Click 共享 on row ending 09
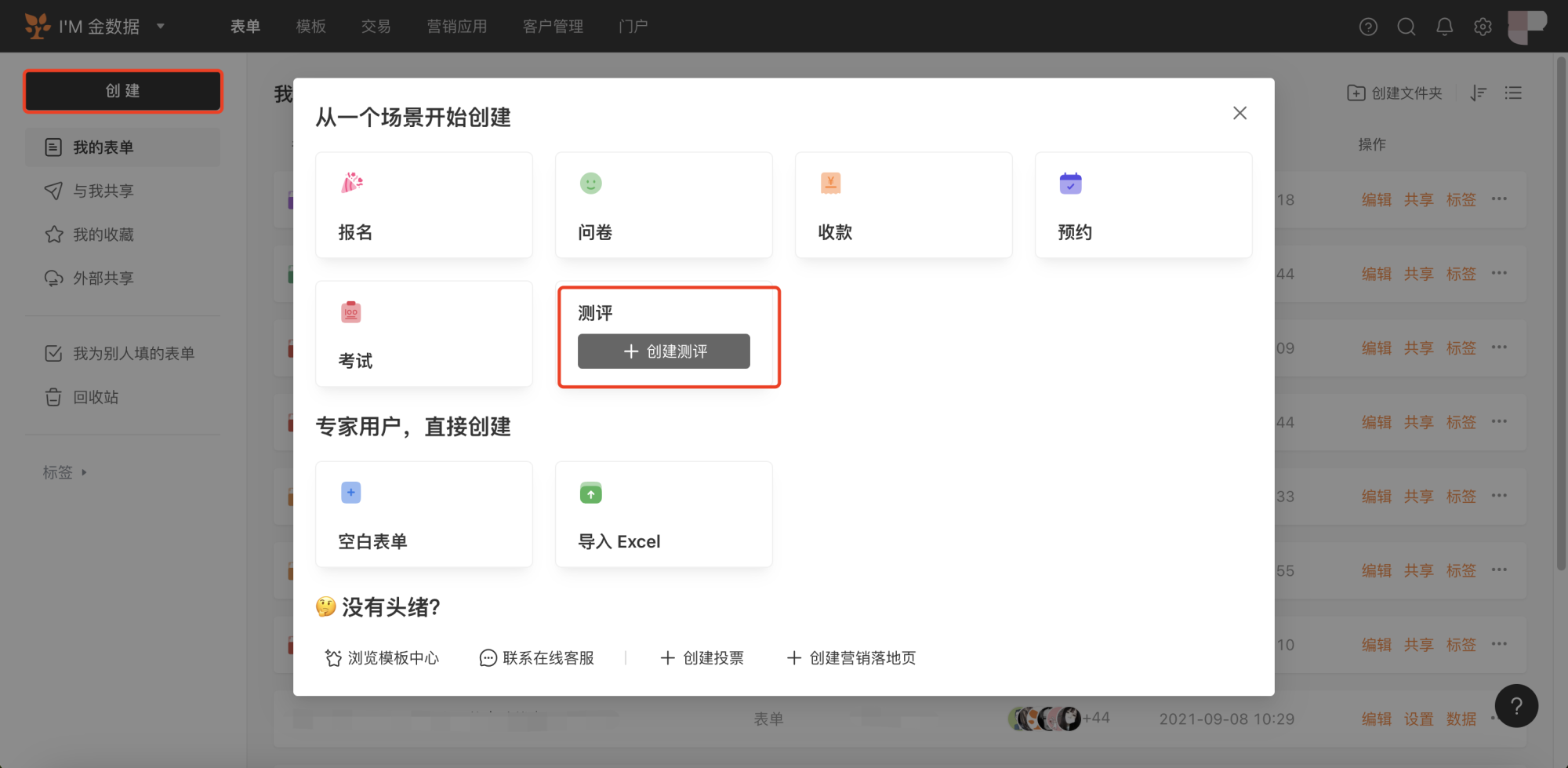 (x=1419, y=348)
